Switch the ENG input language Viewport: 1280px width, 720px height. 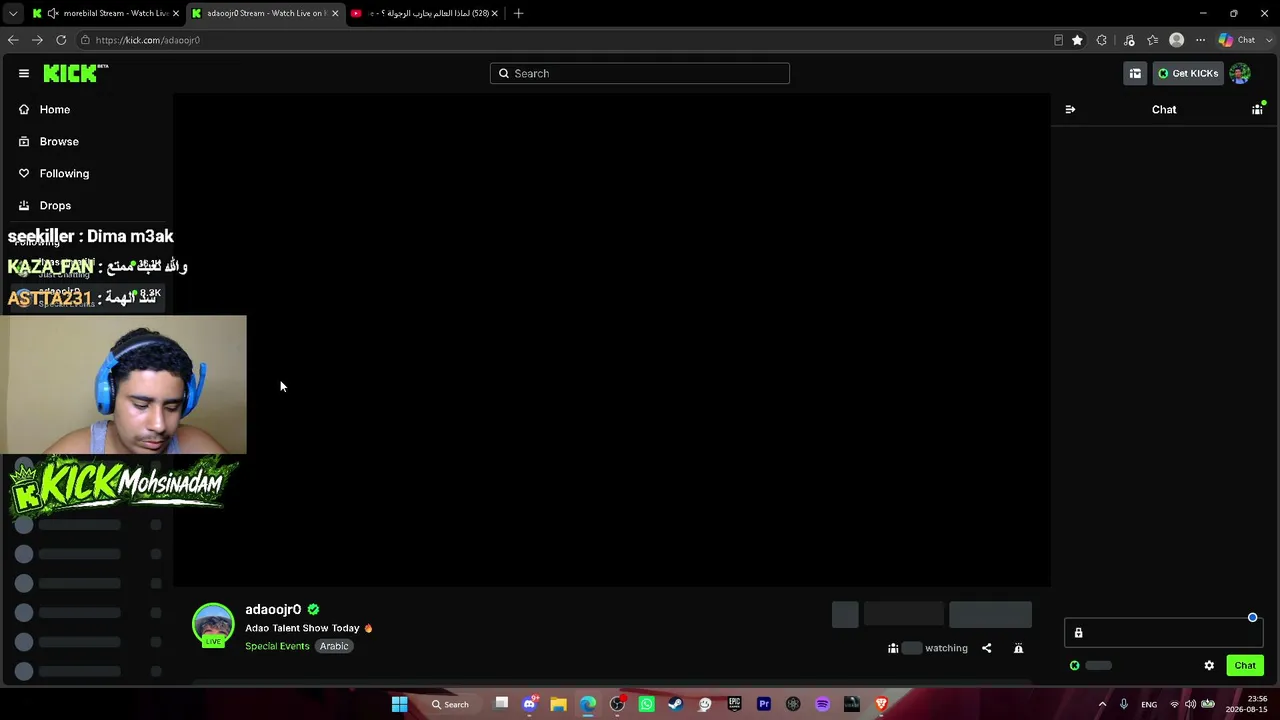tap(1149, 704)
